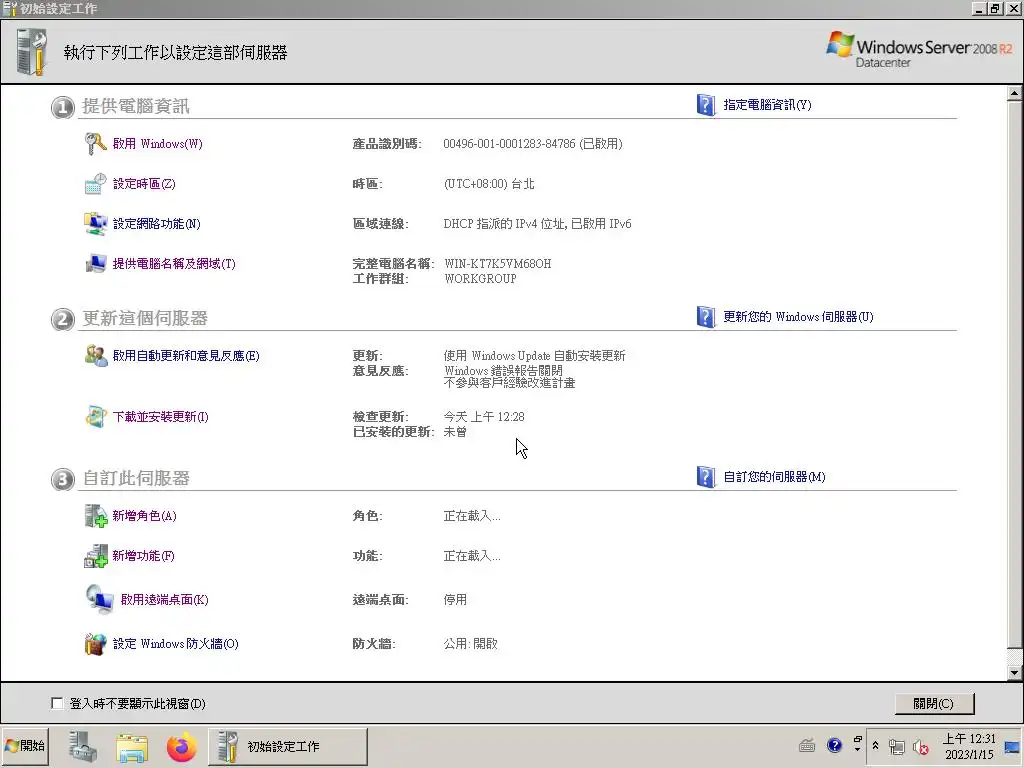This screenshot has height=768, width=1024.
Task: Click the 啟用自動更新和意見反應 users icon
Action: 95,356
